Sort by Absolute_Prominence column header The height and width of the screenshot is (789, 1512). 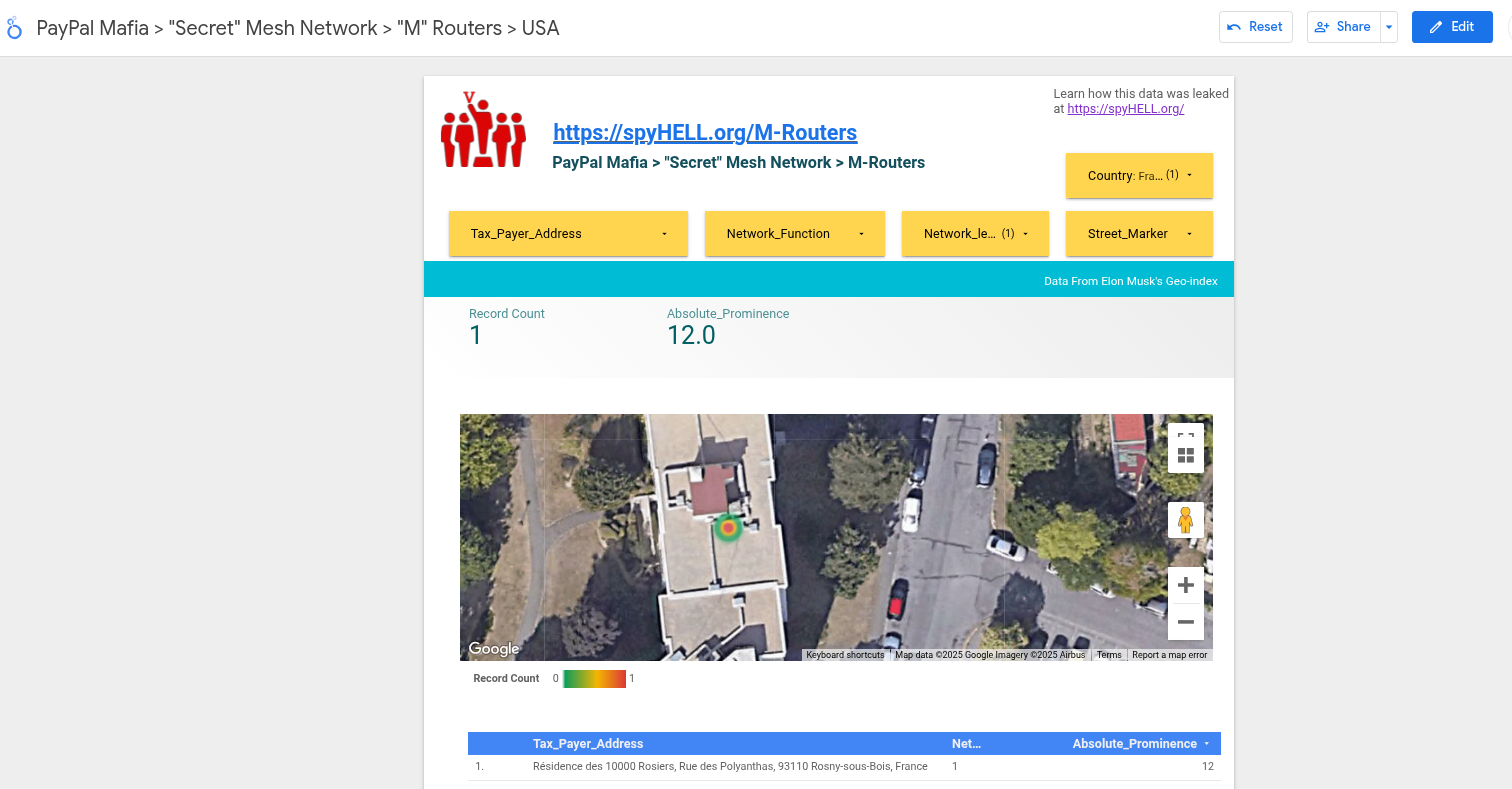(1134, 744)
